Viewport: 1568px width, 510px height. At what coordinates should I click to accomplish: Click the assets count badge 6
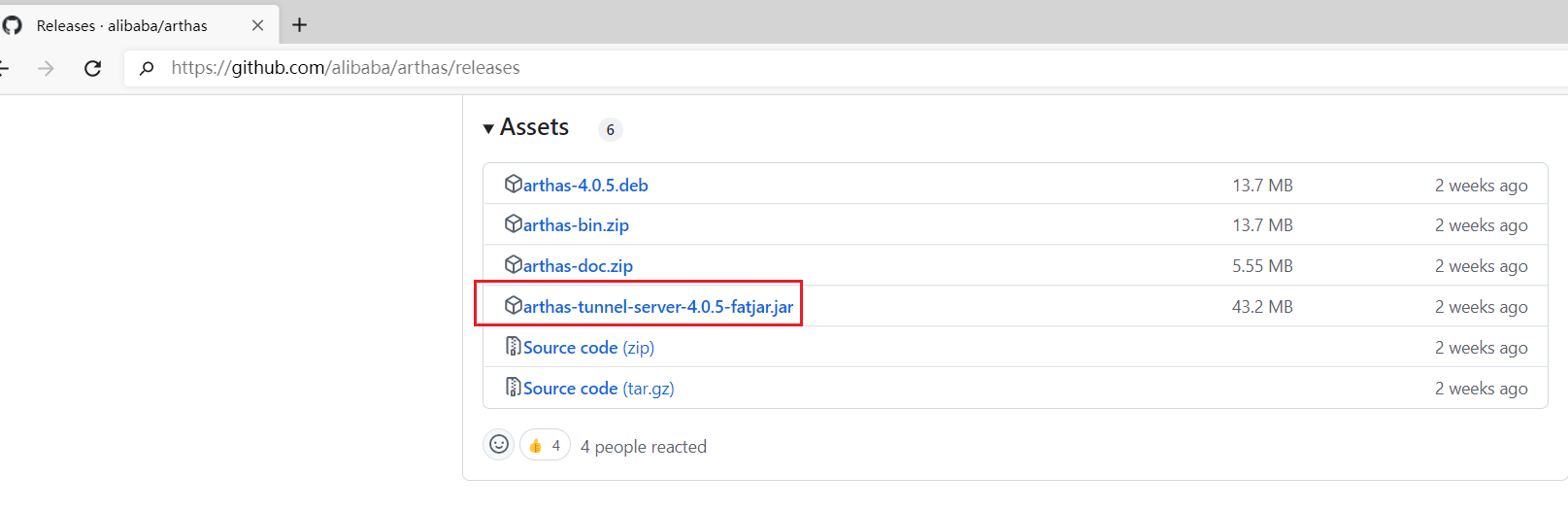tap(611, 129)
